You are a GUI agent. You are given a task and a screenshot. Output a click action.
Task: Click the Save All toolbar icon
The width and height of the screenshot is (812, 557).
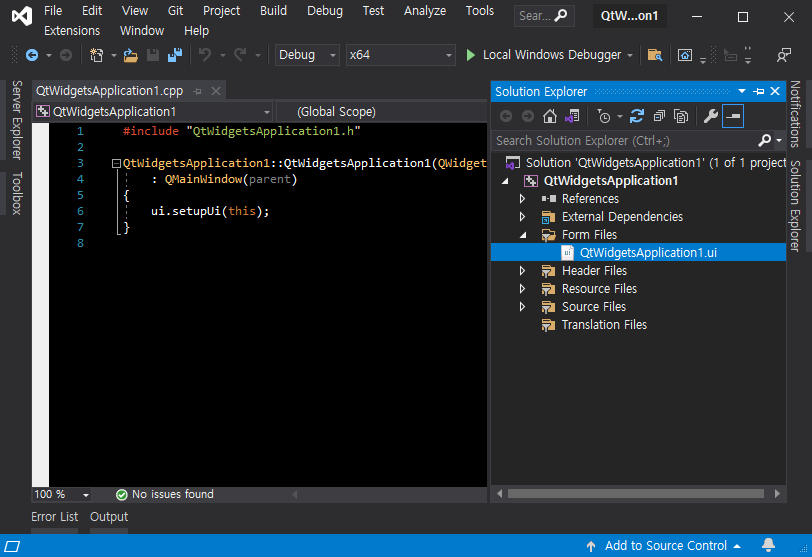tap(175, 55)
